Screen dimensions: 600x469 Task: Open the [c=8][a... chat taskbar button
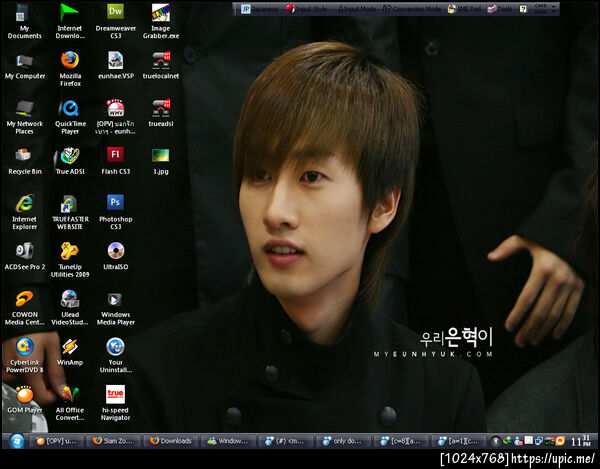[x=401, y=441]
